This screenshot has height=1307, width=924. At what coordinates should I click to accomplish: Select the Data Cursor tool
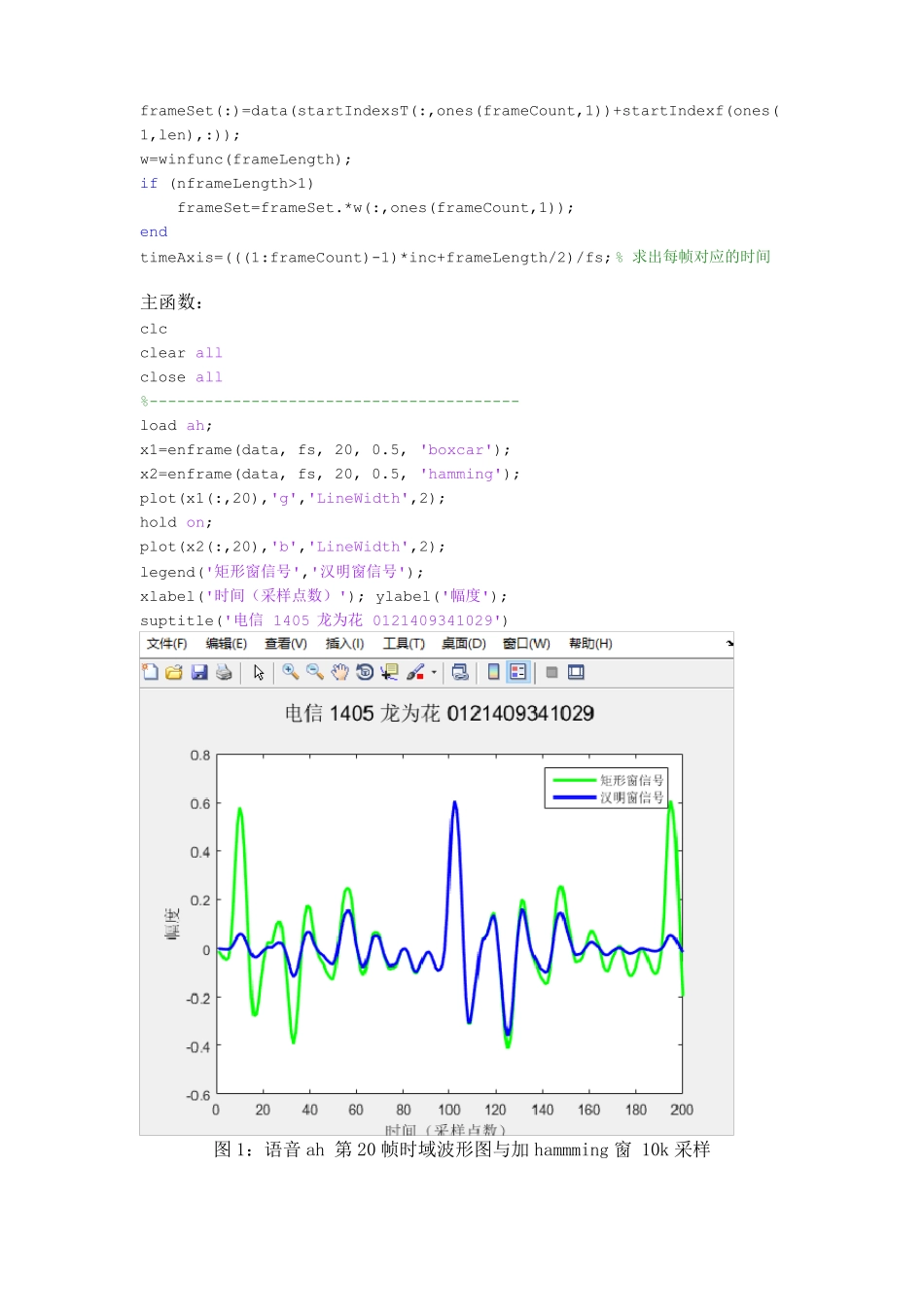pyautogui.click(x=390, y=672)
